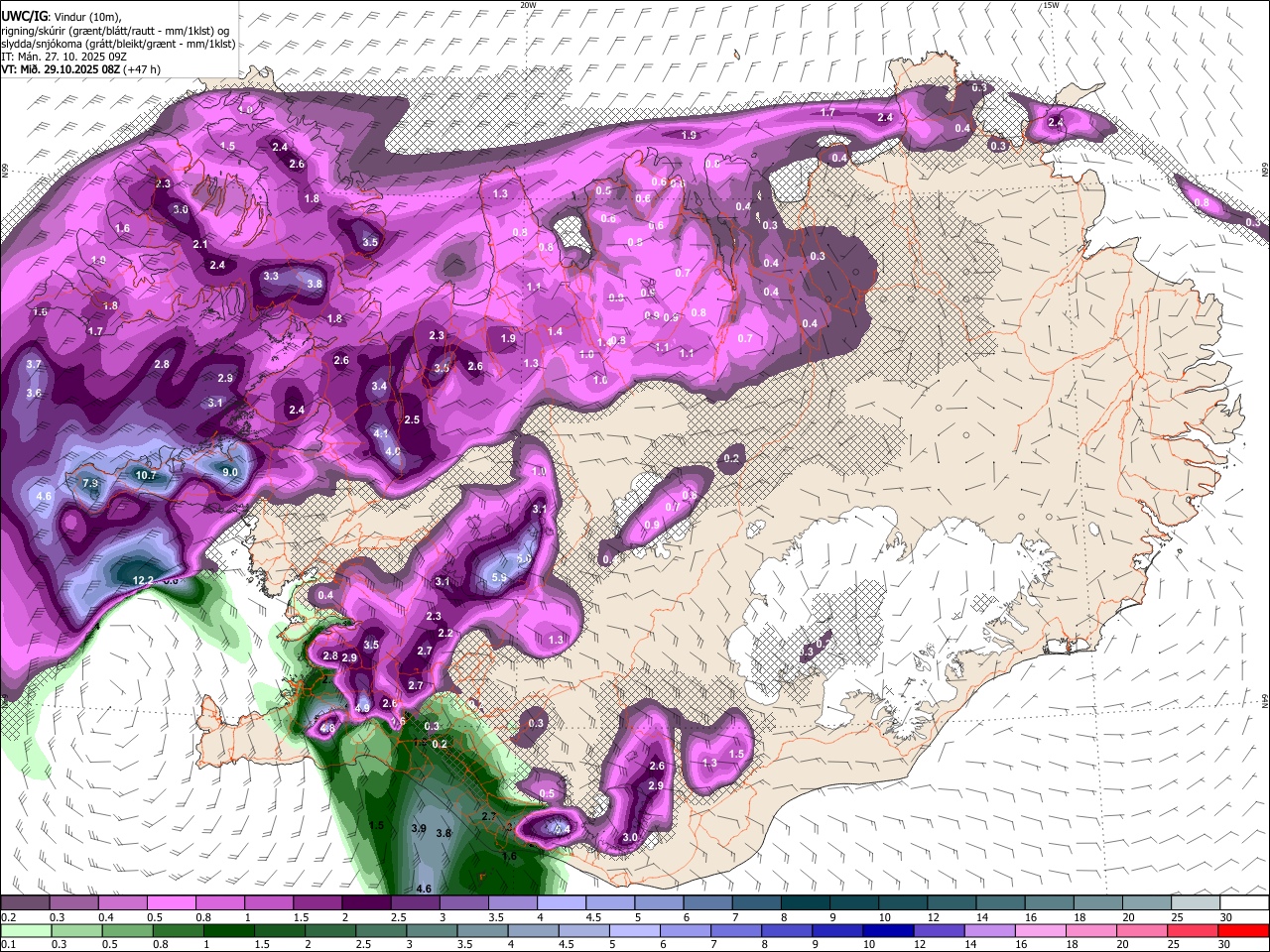Image resolution: width=1270 pixels, height=952 pixels.
Task: Click the "10.7" precipitation value on the map
Action: click(x=146, y=475)
